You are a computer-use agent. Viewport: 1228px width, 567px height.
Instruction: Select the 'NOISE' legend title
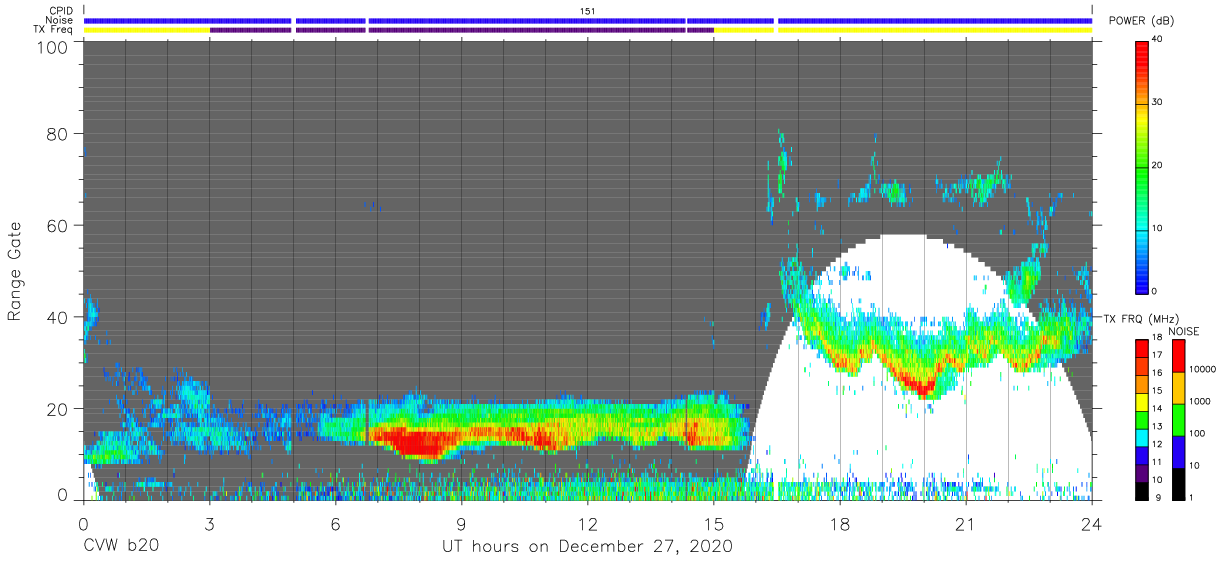(x=1183, y=331)
